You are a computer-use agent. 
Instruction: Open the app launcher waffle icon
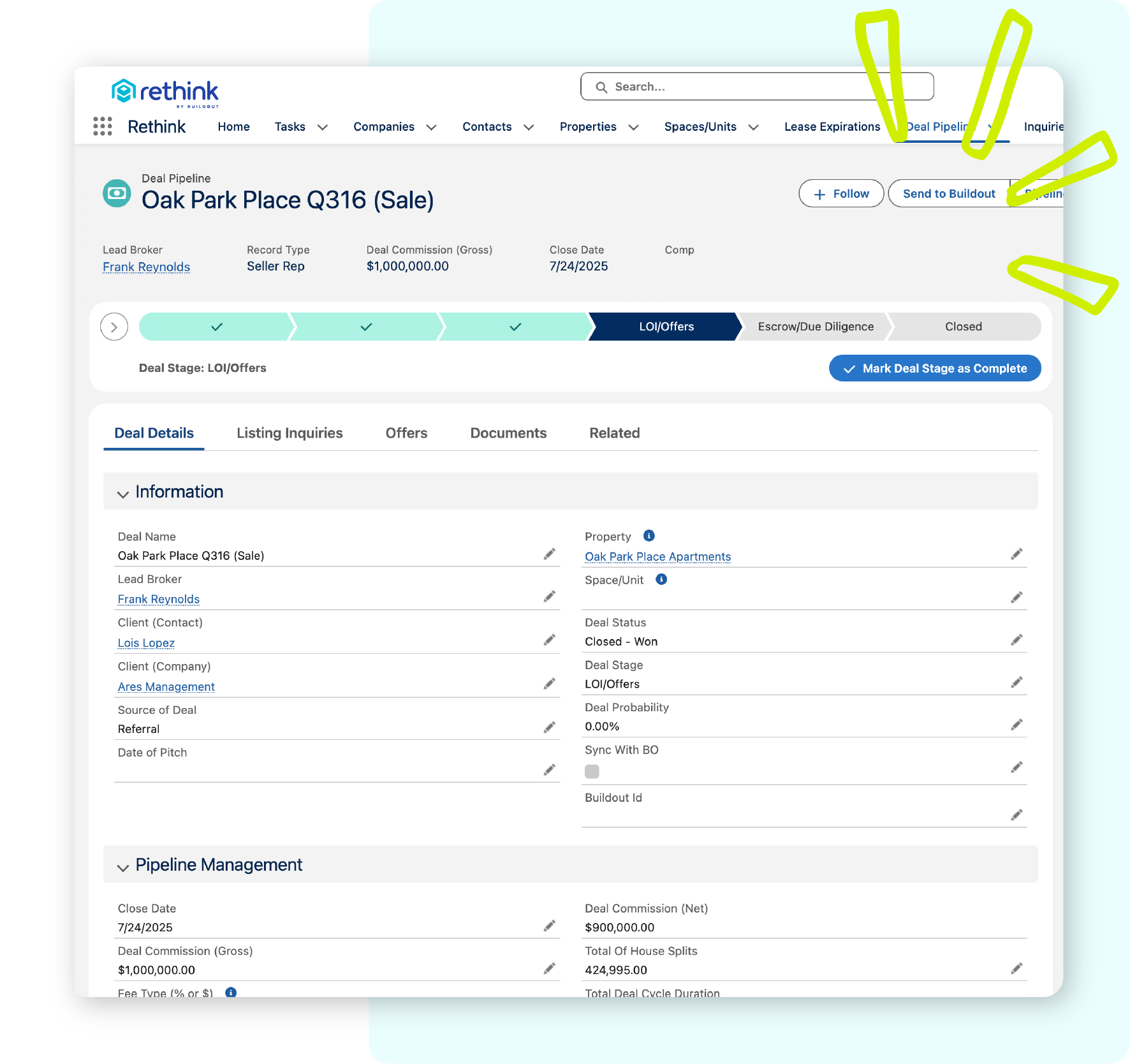click(x=103, y=127)
